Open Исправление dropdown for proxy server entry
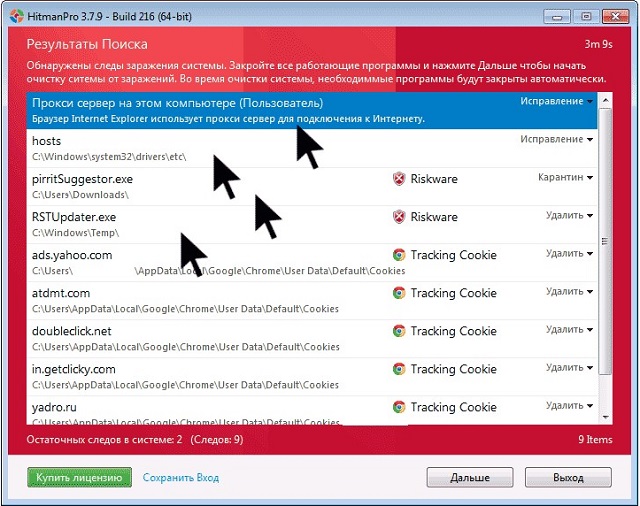Image resolution: width=640 pixels, height=506 pixels. [556, 101]
